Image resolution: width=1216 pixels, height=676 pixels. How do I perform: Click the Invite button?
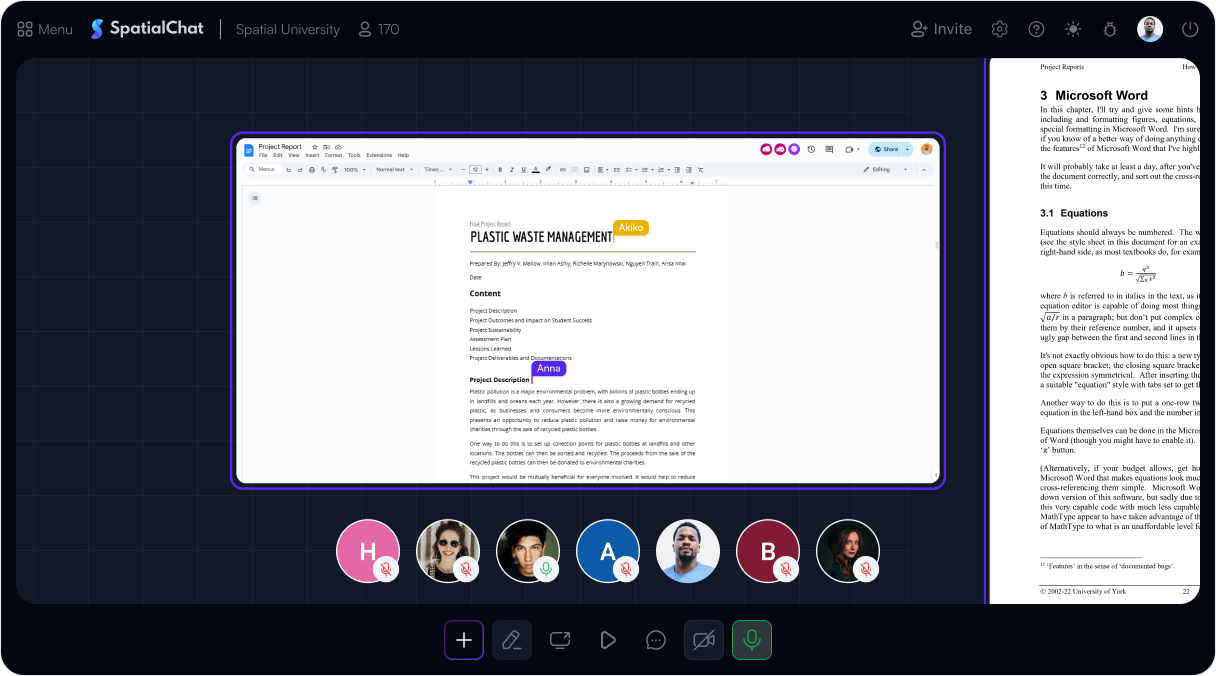(941, 29)
